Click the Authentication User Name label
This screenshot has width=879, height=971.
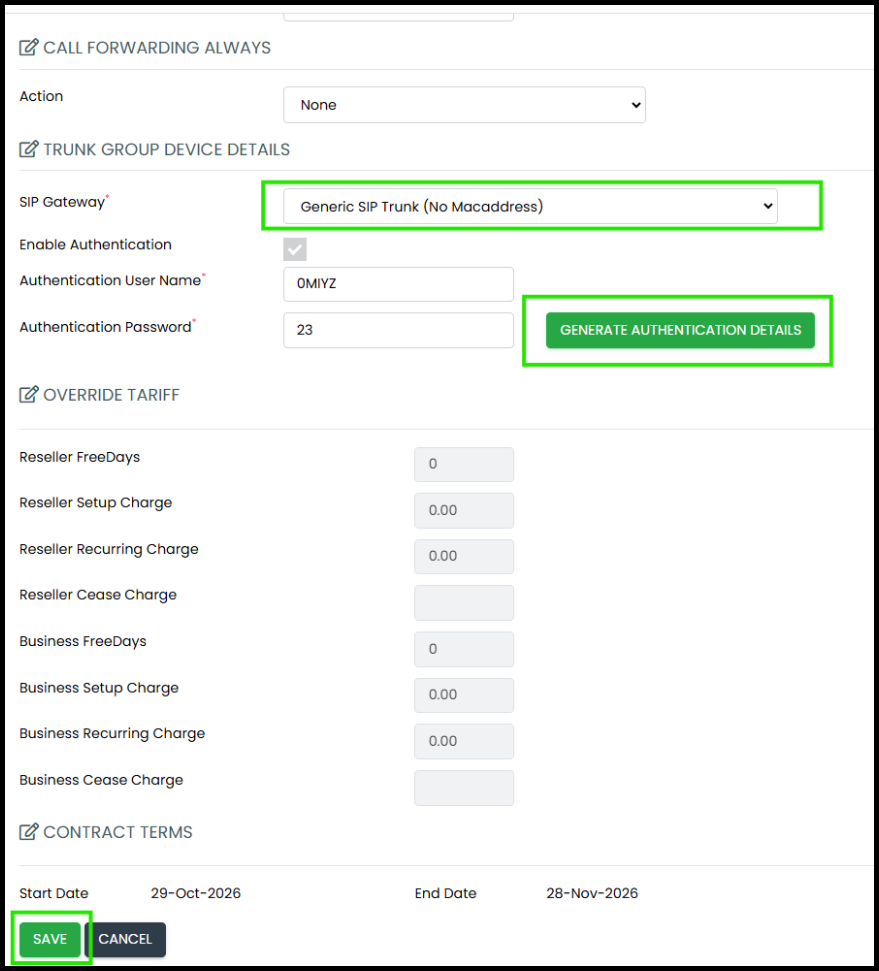coord(110,281)
